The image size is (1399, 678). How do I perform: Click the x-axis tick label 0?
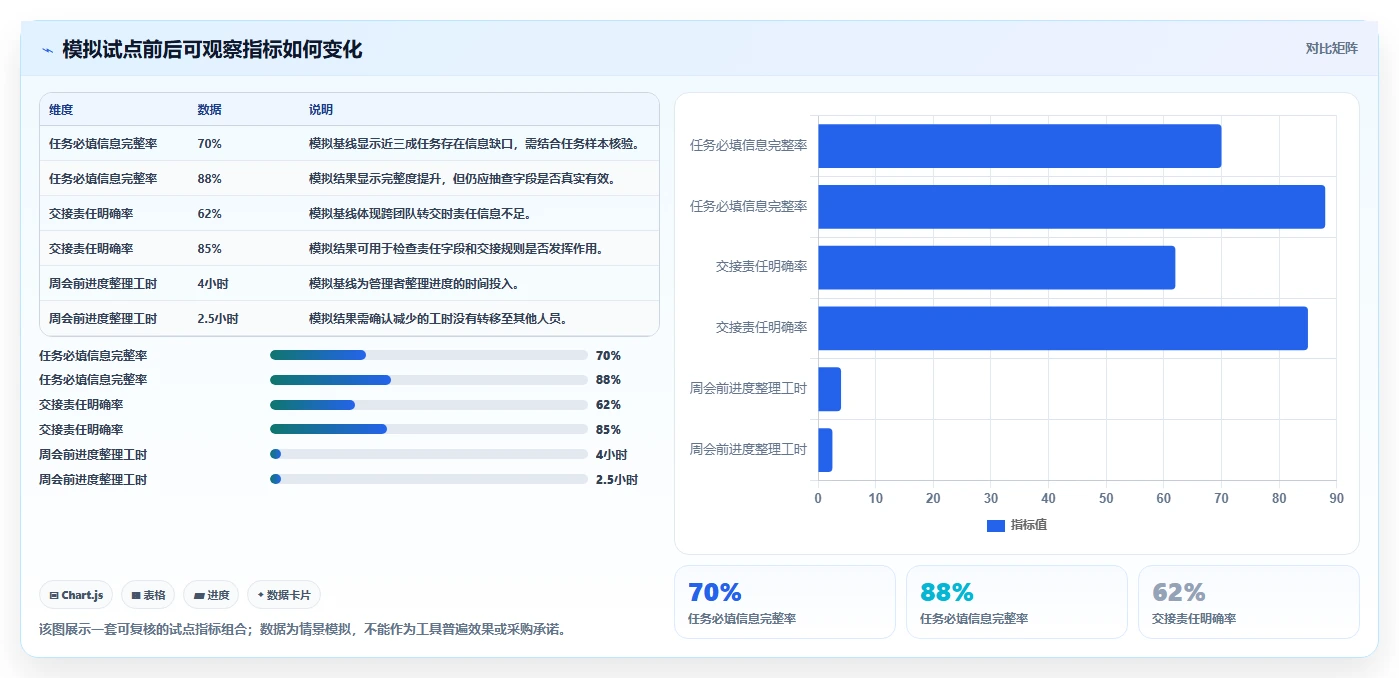[x=818, y=498]
